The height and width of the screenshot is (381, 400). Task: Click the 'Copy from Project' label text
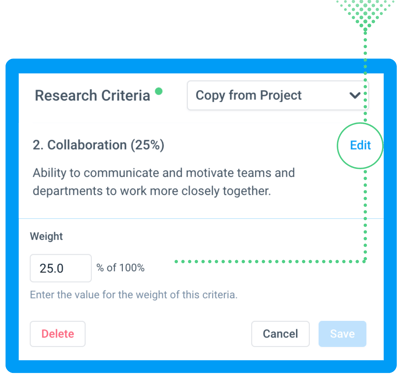coord(248,95)
